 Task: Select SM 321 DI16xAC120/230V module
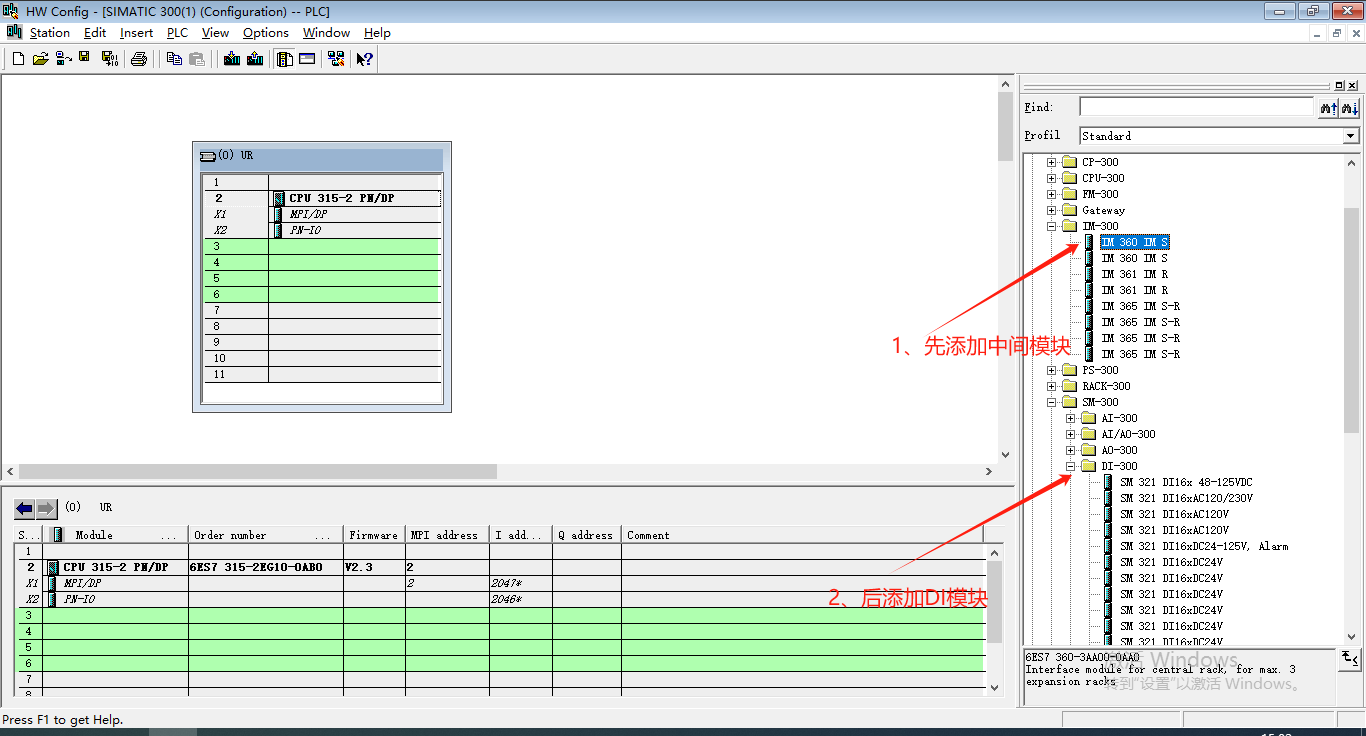click(1186, 498)
